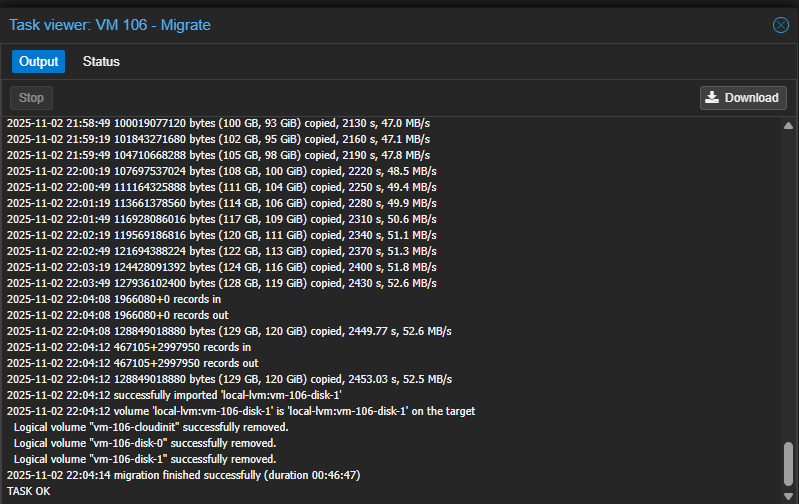Screen dimensions: 799x504
Task: Click the scrollbar down arrow
Action: (788, 494)
